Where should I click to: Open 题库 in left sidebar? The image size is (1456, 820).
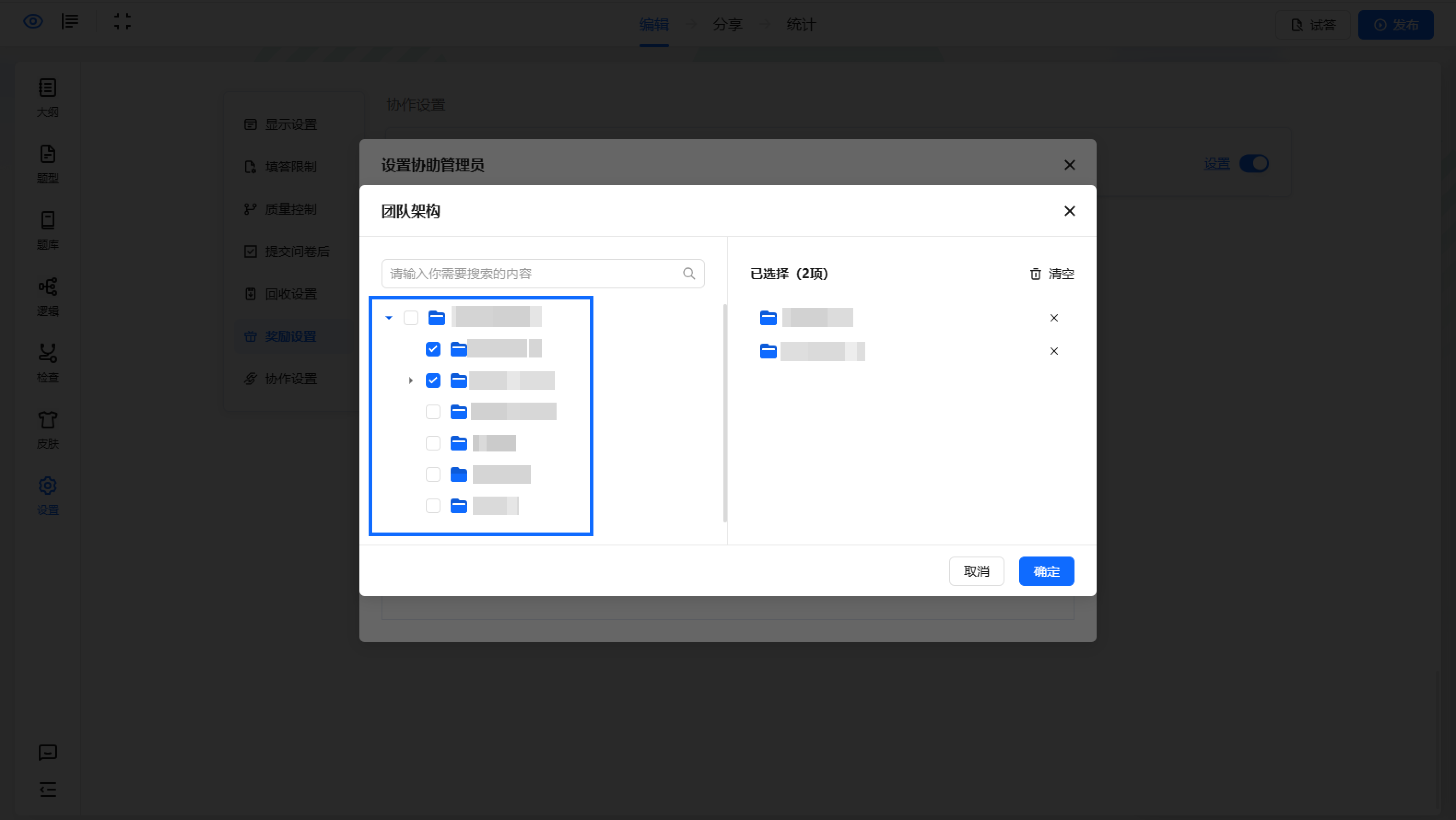[x=47, y=231]
